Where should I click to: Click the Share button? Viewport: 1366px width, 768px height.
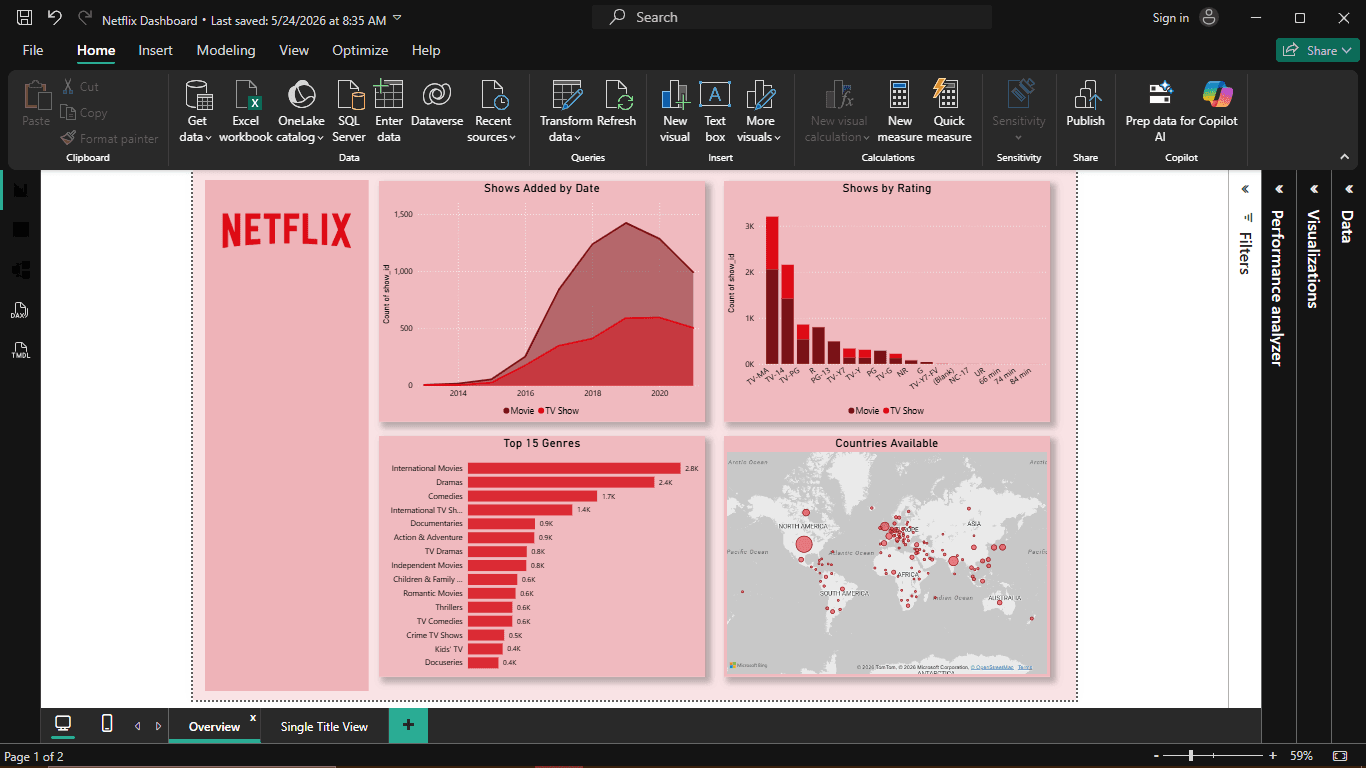[x=1317, y=50]
